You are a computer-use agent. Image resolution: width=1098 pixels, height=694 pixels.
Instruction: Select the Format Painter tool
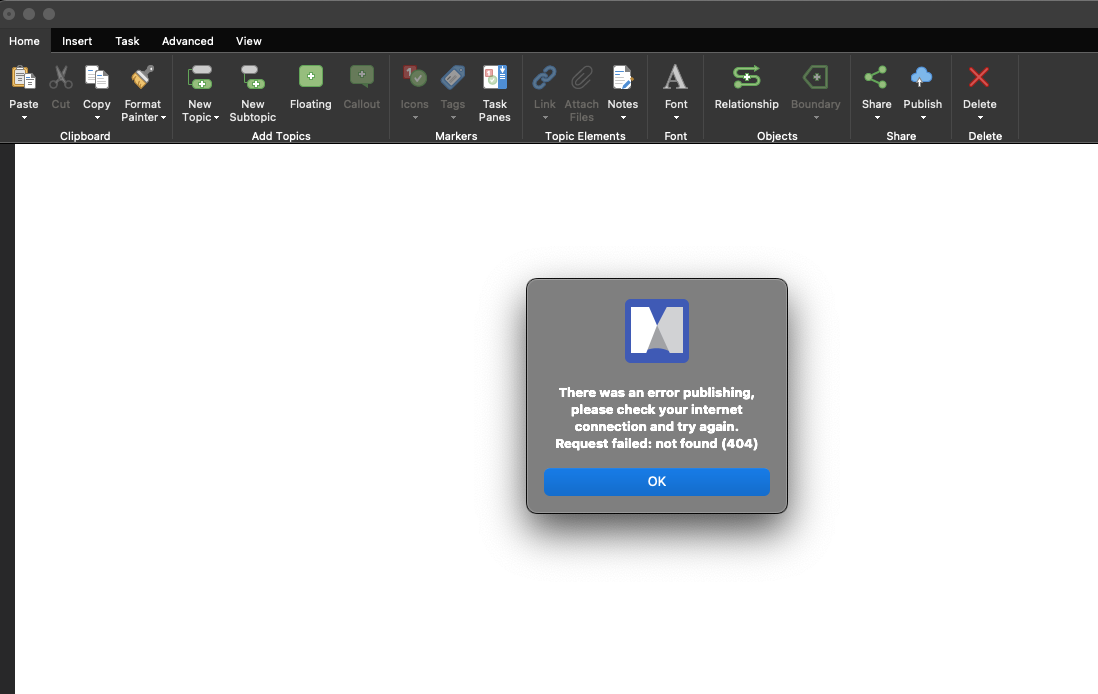(143, 78)
